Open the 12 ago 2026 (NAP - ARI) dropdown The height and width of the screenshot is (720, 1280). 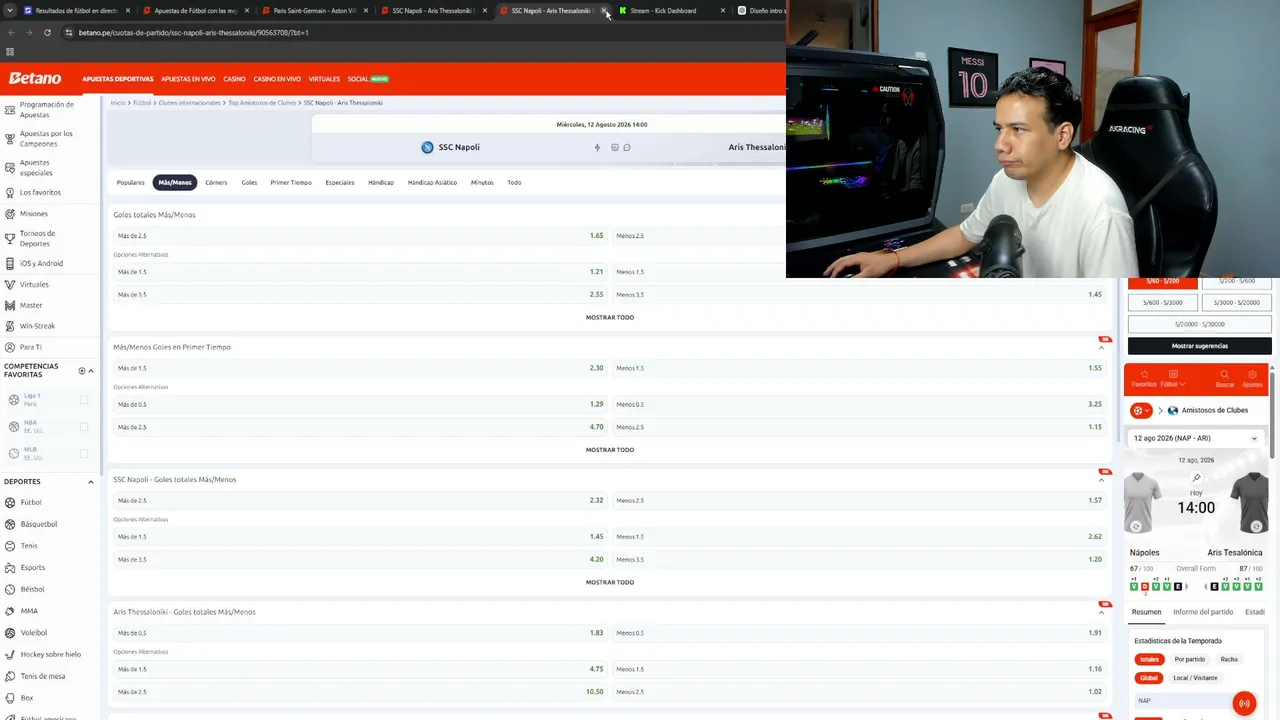coord(1196,438)
